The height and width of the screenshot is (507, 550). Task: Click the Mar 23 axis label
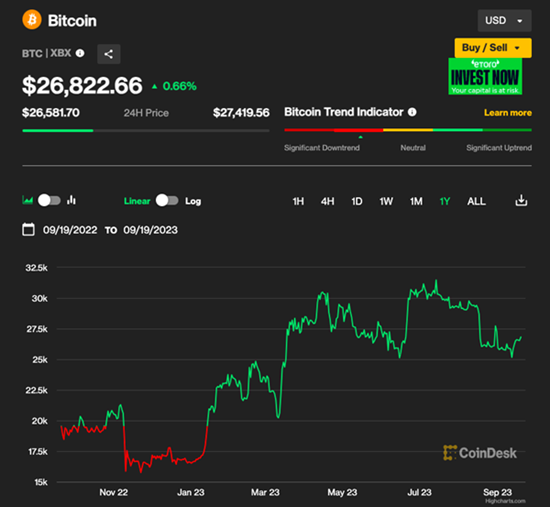point(265,492)
